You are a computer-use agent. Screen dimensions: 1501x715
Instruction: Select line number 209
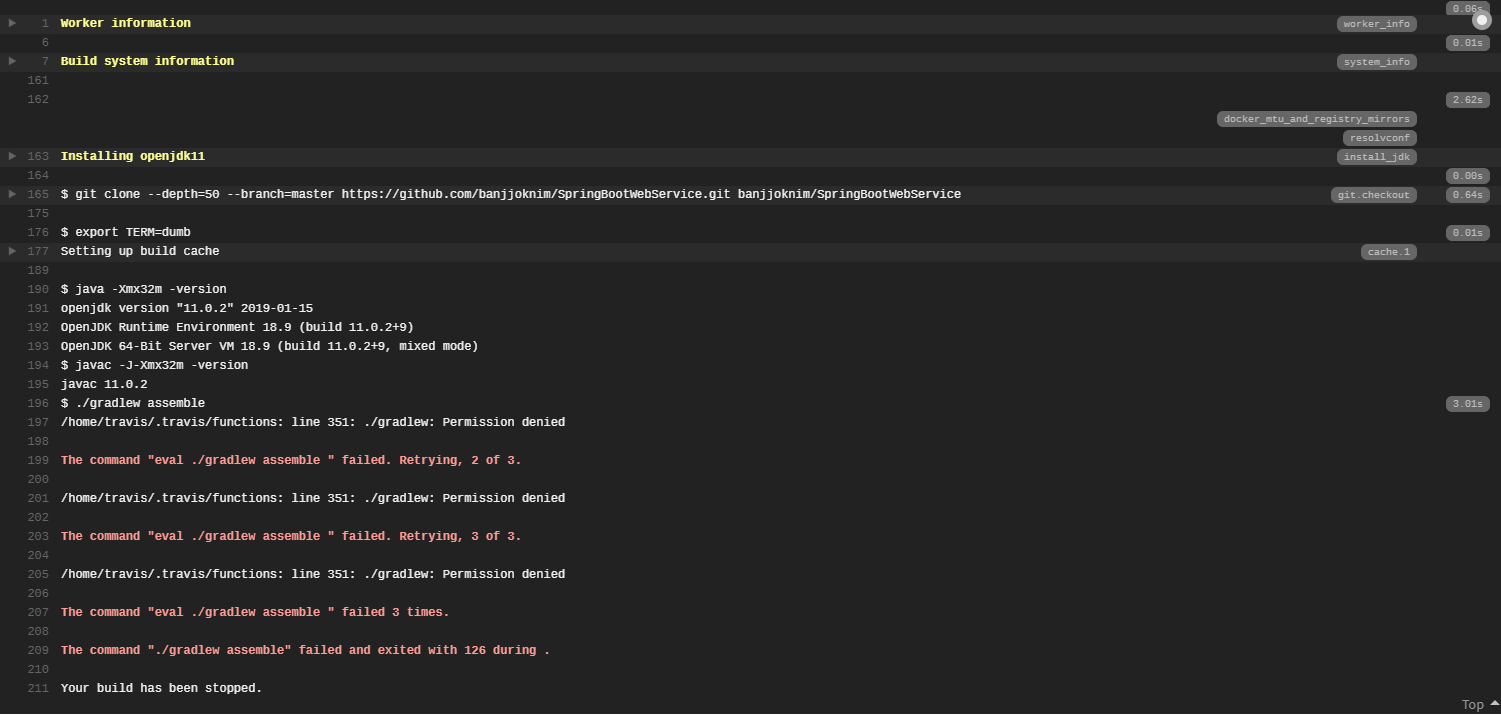[38, 650]
